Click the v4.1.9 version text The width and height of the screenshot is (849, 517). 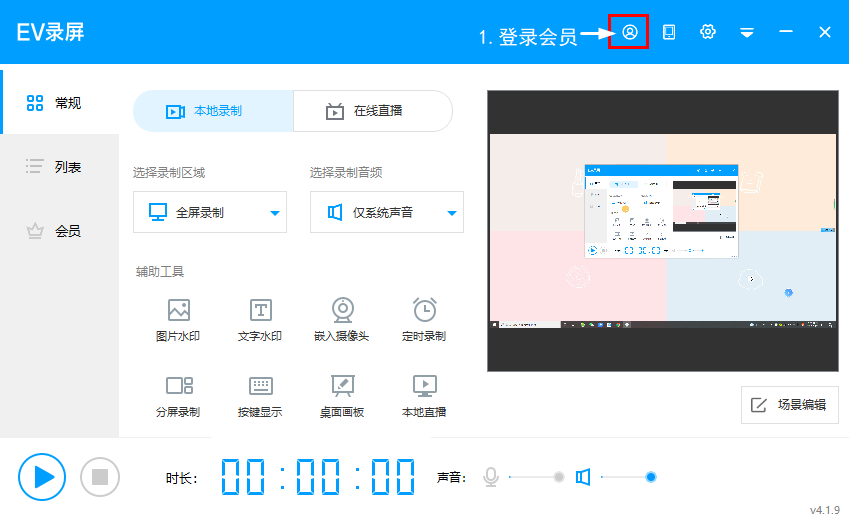[x=825, y=510]
